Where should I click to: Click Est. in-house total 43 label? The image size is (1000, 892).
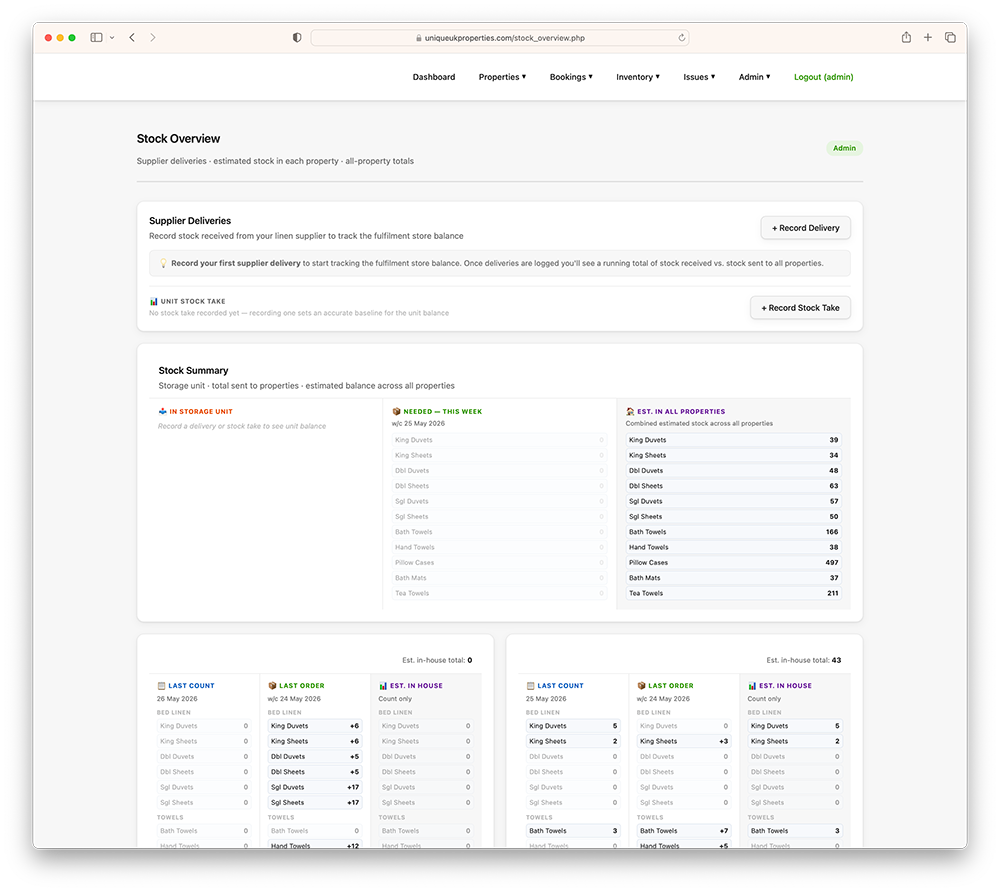[804, 661]
